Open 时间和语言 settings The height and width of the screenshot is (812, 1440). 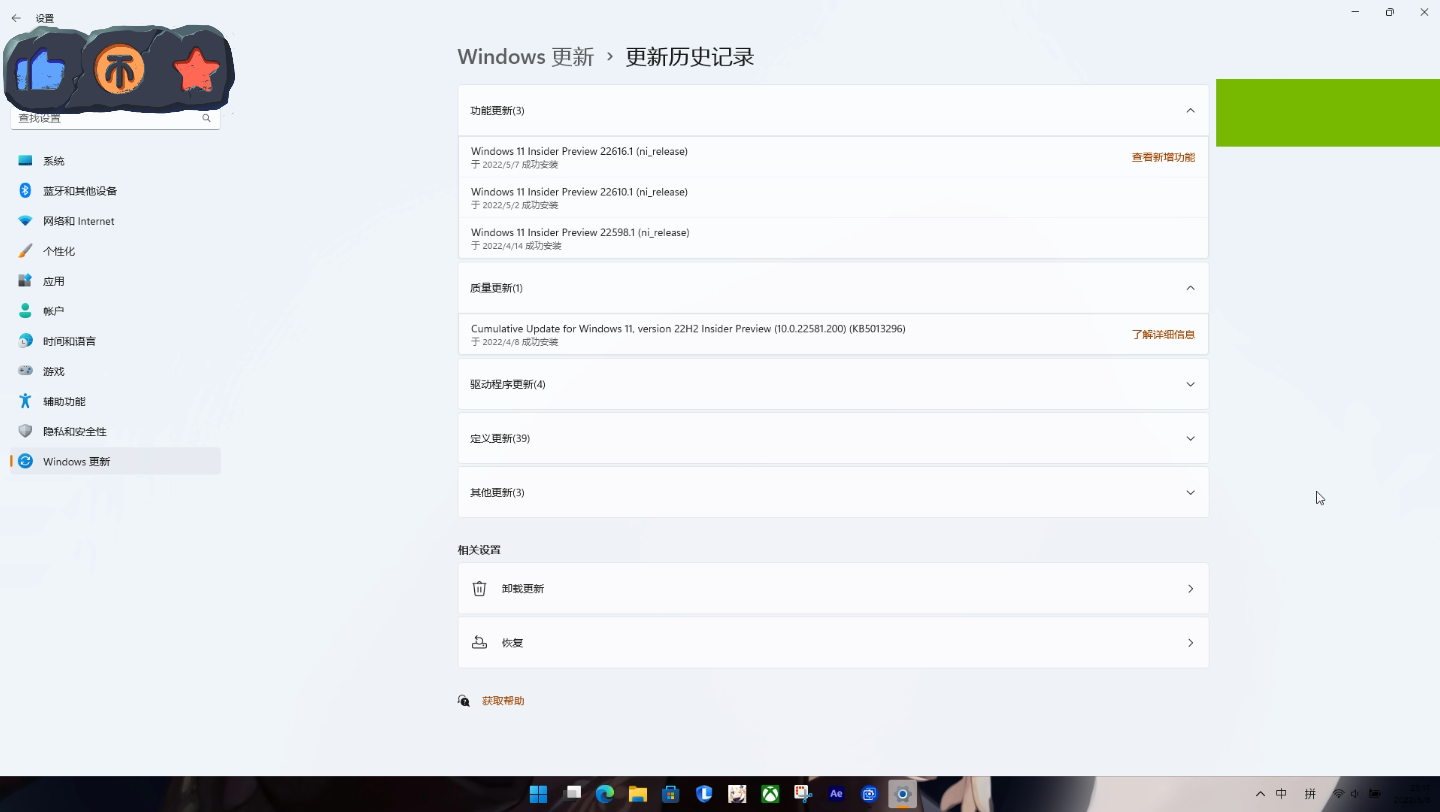(x=70, y=340)
